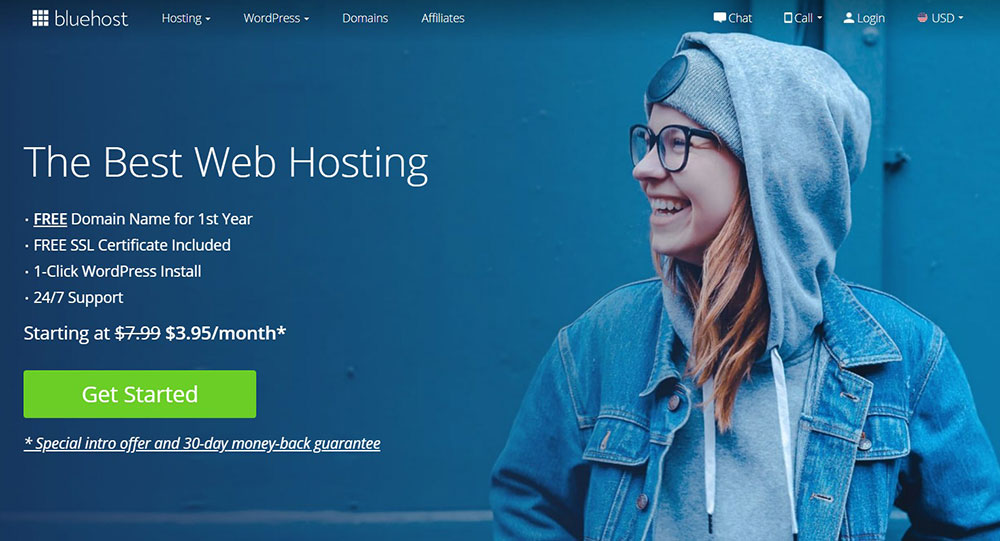The image size is (1000, 541).
Task: Open the Call dropdown arrow
Action: 820,19
